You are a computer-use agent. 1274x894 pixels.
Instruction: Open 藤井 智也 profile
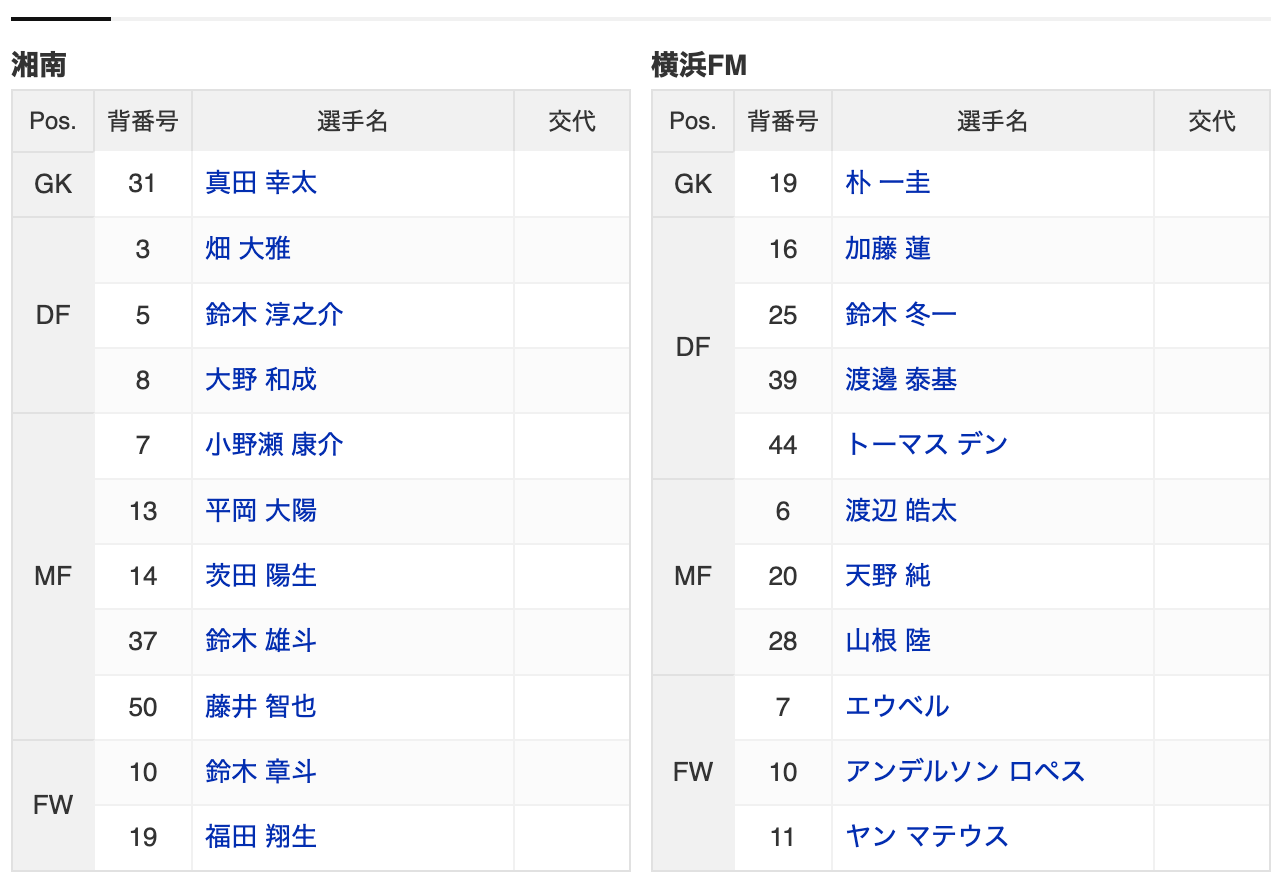[x=261, y=706]
